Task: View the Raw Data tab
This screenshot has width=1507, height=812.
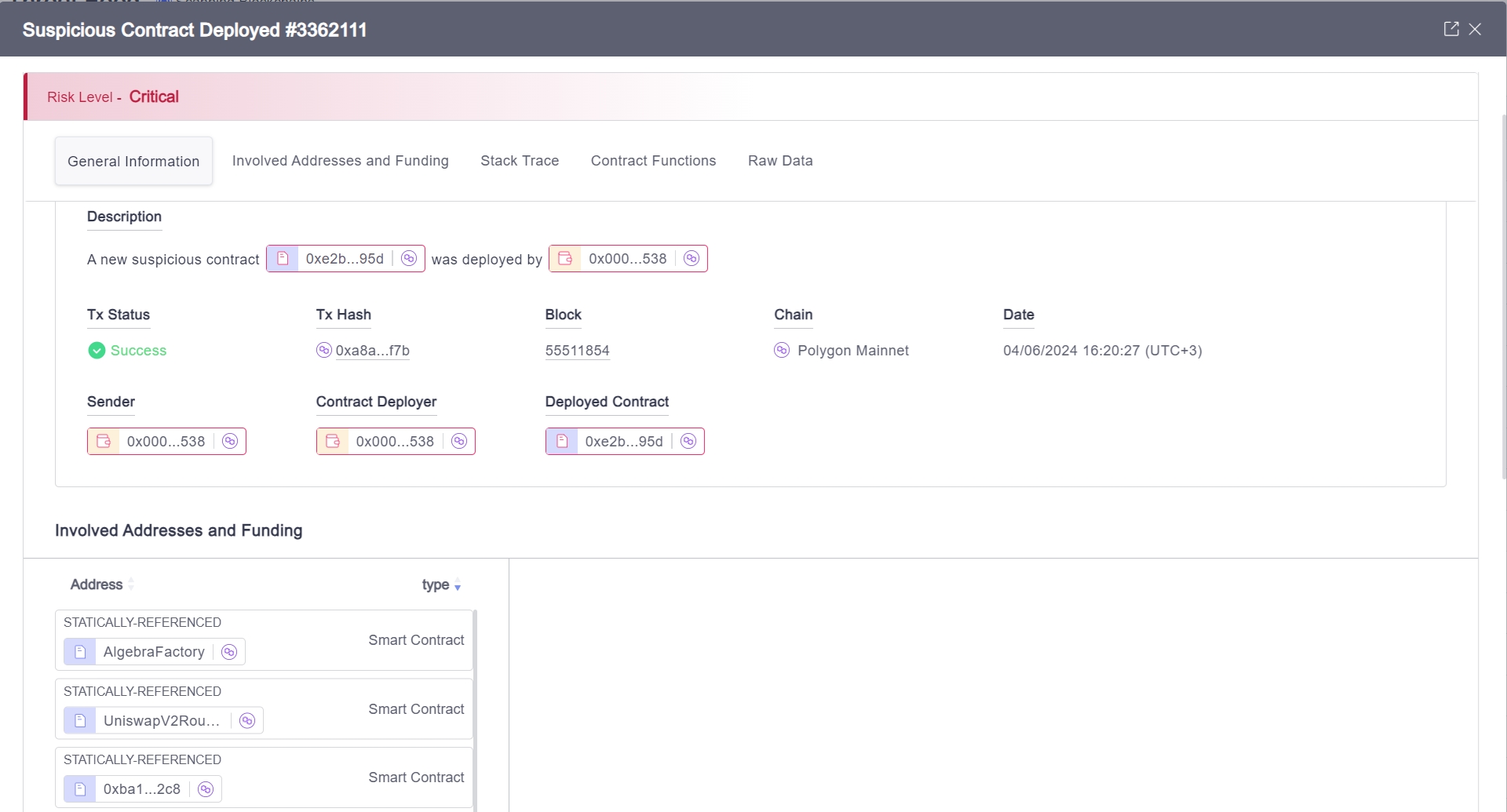Action: coord(779,161)
